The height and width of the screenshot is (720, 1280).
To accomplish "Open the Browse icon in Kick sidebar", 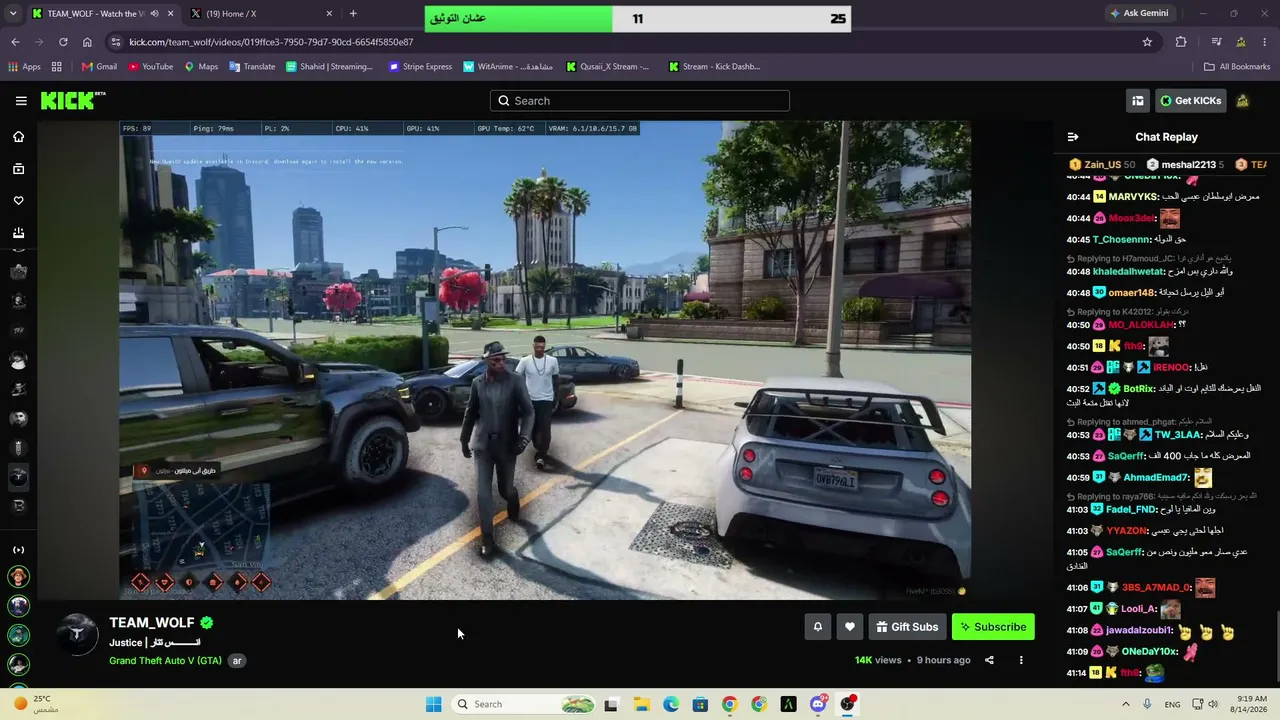I will point(18,169).
